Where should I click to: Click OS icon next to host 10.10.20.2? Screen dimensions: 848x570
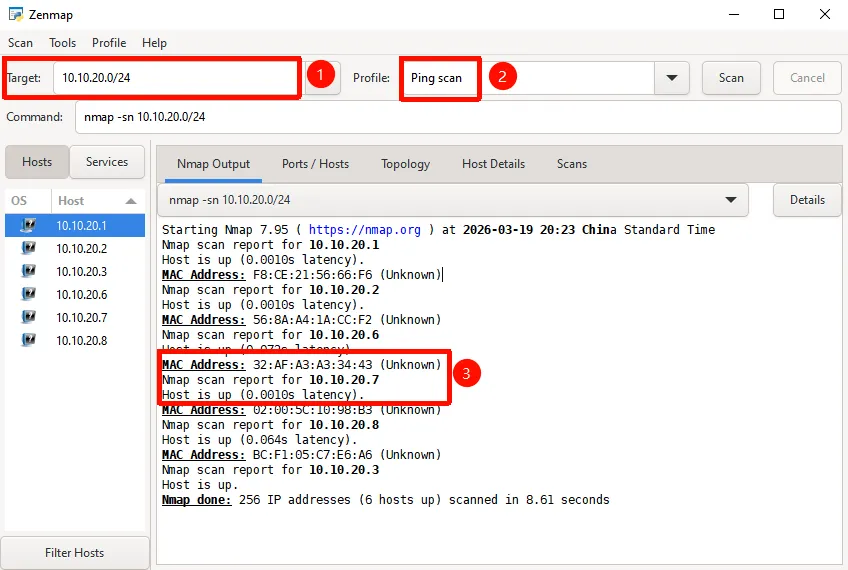click(x=28, y=248)
